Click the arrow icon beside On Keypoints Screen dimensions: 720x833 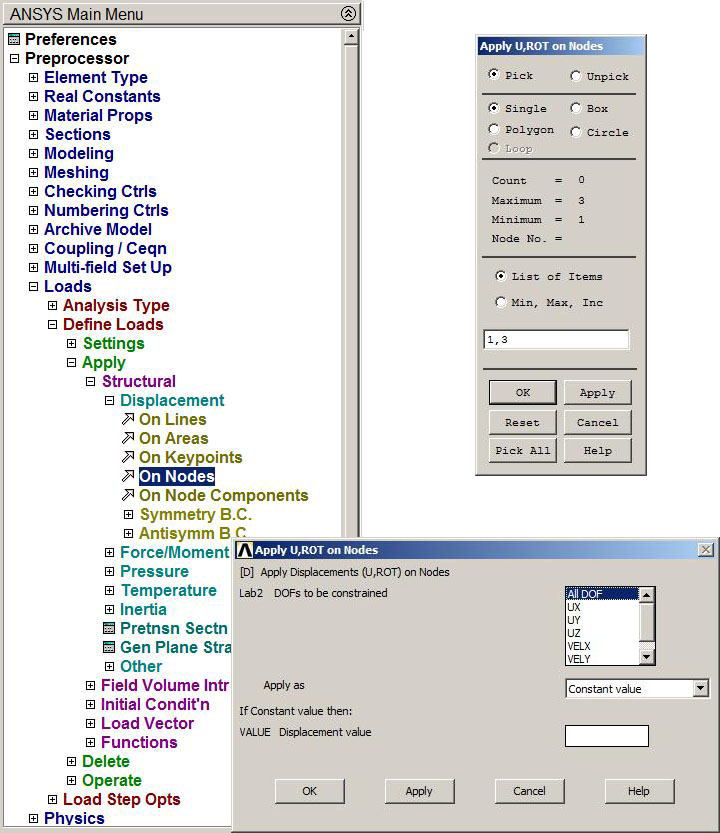click(x=127, y=458)
